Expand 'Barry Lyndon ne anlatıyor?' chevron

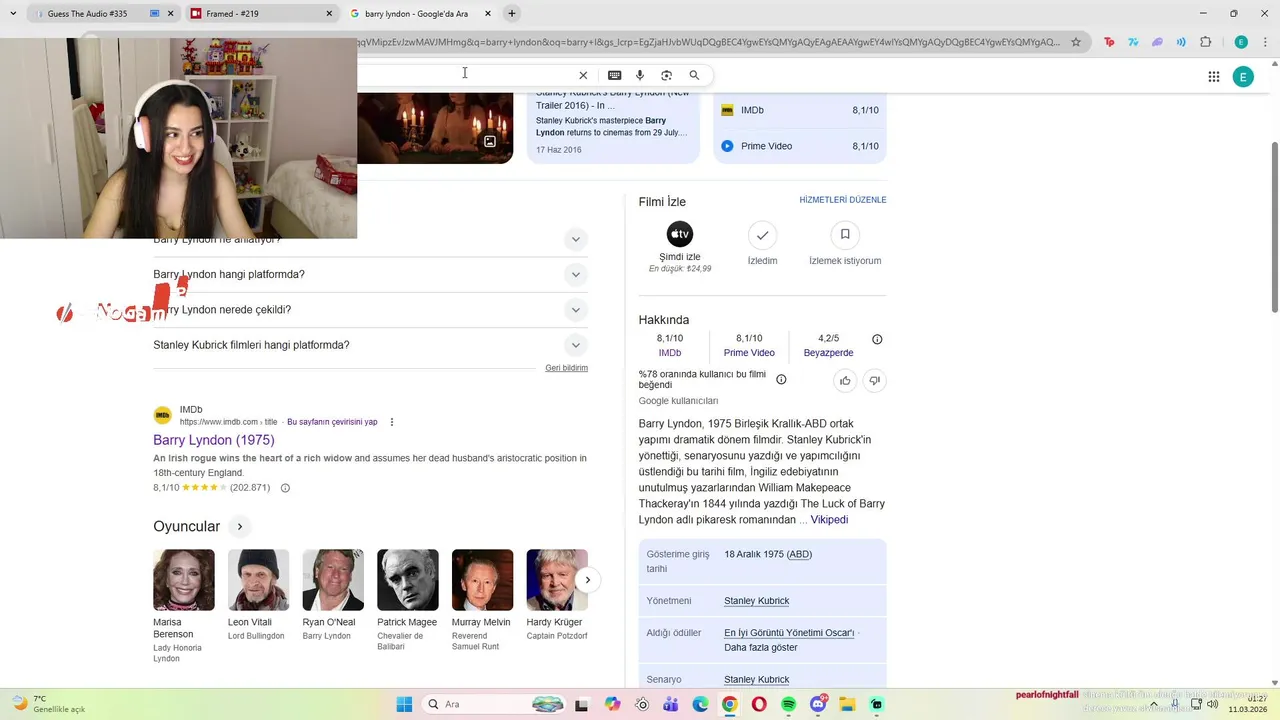(575, 239)
